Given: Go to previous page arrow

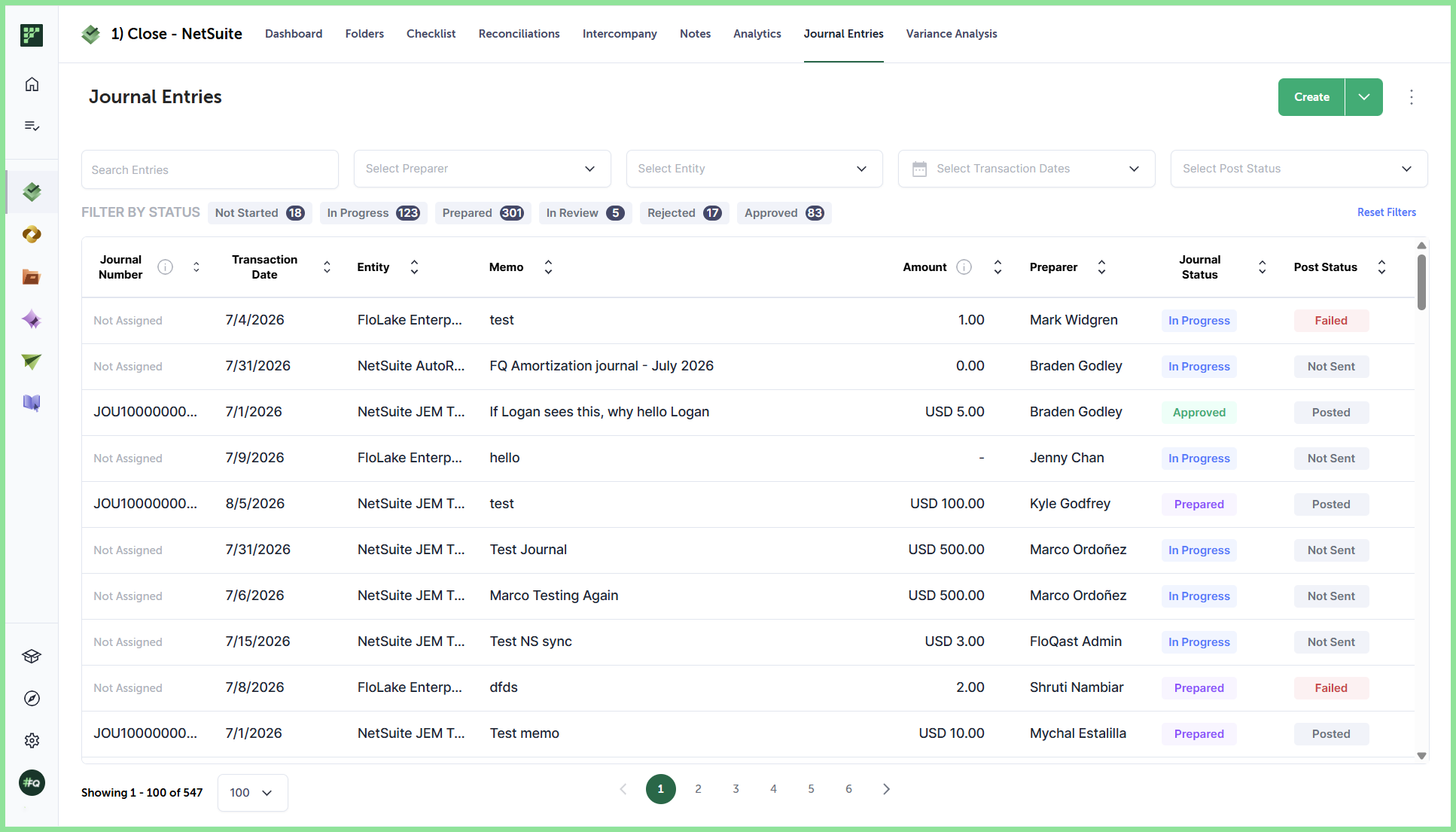Looking at the screenshot, I should pyautogui.click(x=623, y=789).
